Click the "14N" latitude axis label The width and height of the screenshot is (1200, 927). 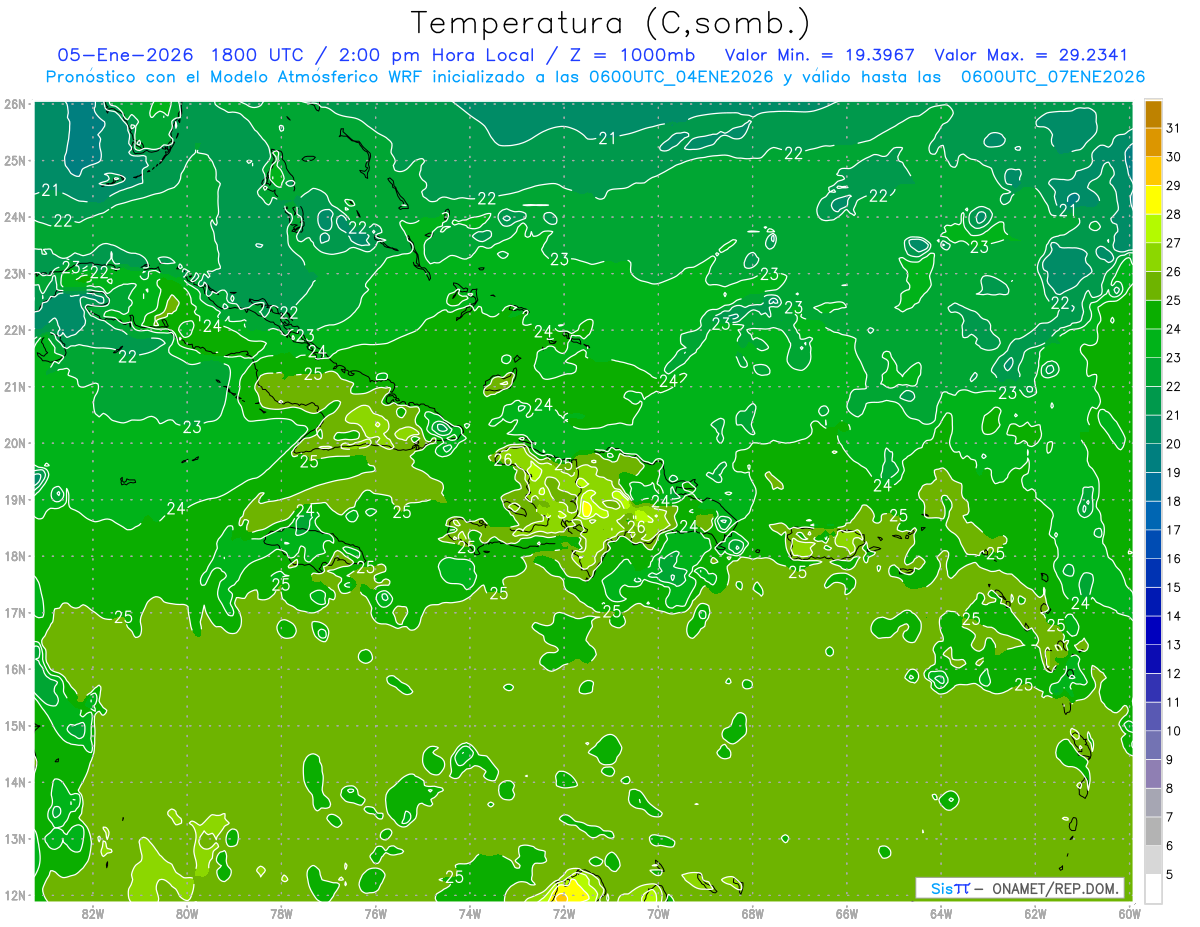point(16,782)
